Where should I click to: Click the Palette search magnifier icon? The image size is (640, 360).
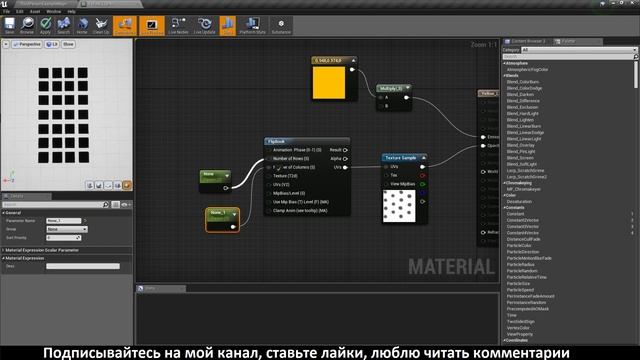(635, 57)
